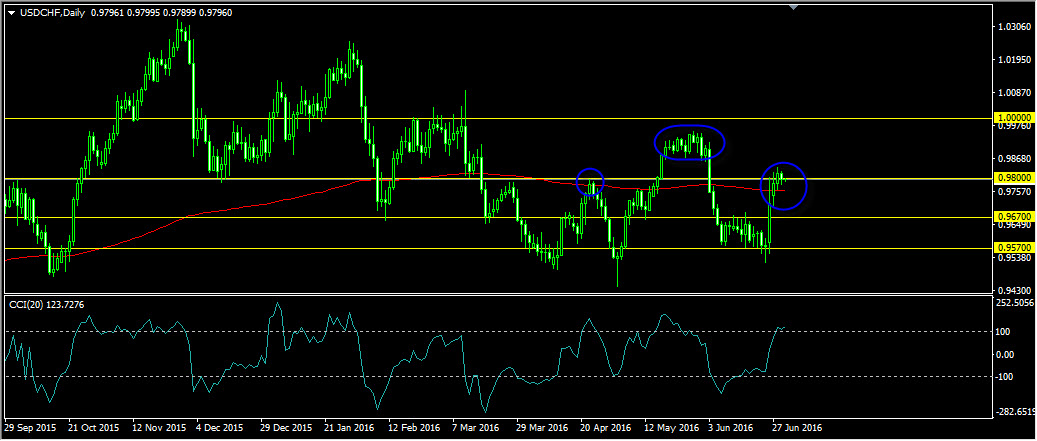Click the 12 May 2016 date label
This screenshot has height=441, width=1037.
point(670,428)
